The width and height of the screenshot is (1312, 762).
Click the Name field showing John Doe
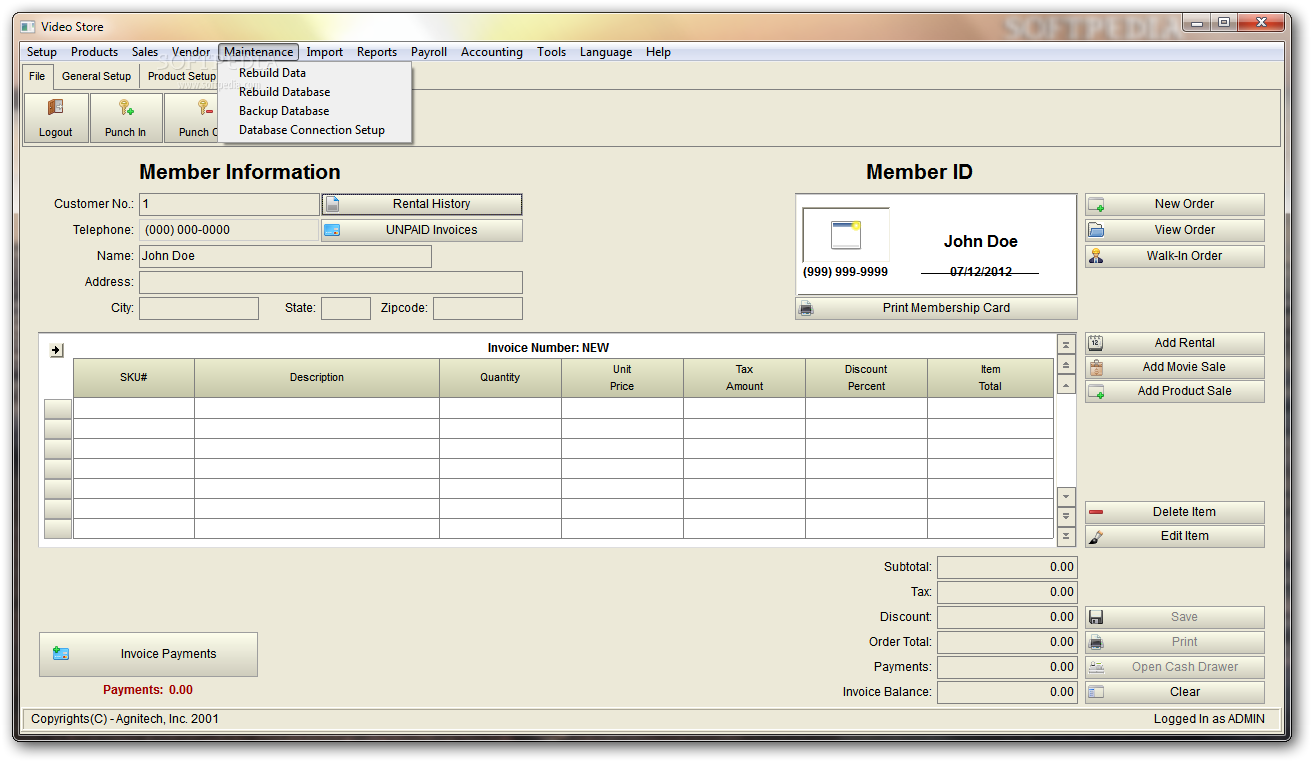click(285, 256)
